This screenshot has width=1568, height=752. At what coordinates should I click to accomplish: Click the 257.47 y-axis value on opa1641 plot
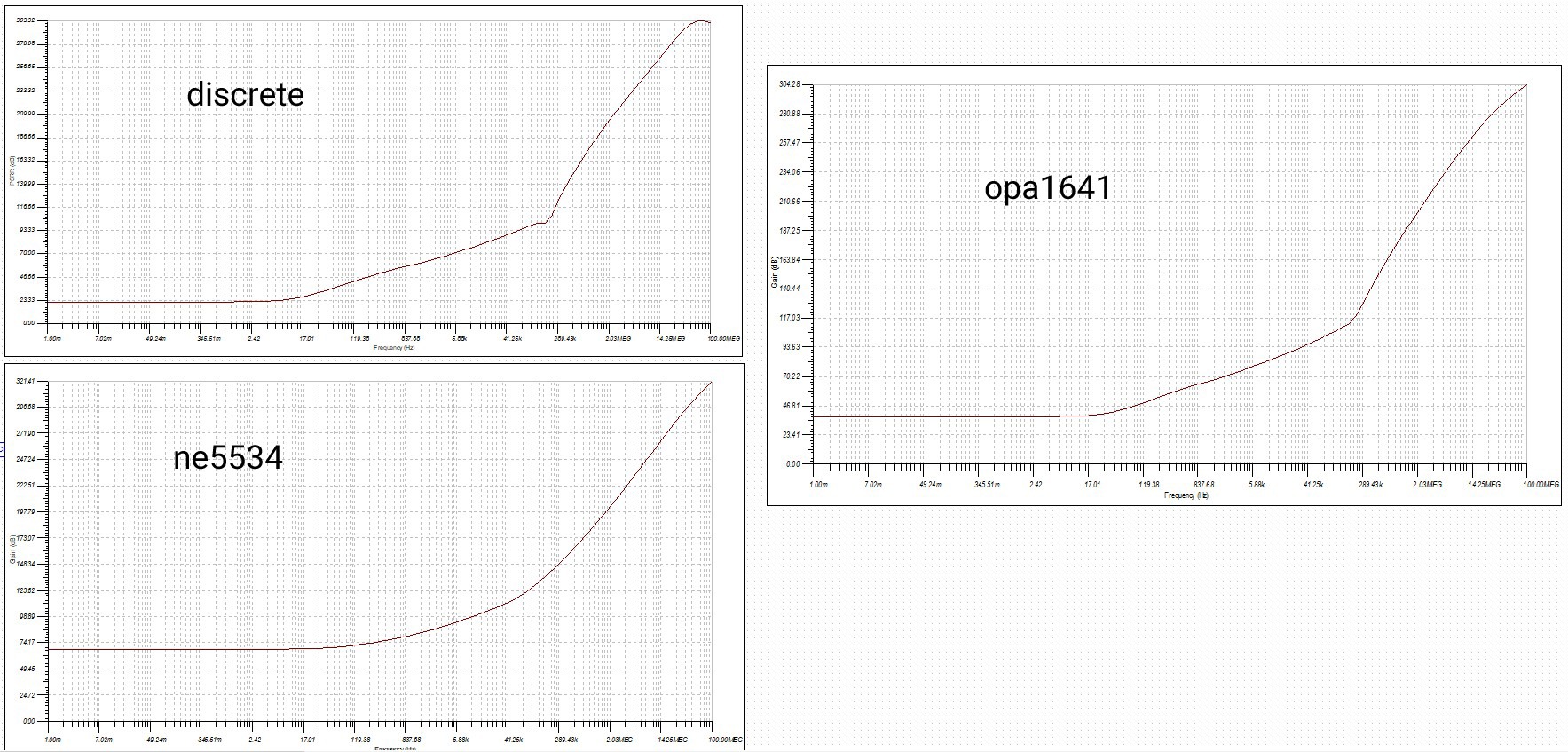pyautogui.click(x=789, y=143)
